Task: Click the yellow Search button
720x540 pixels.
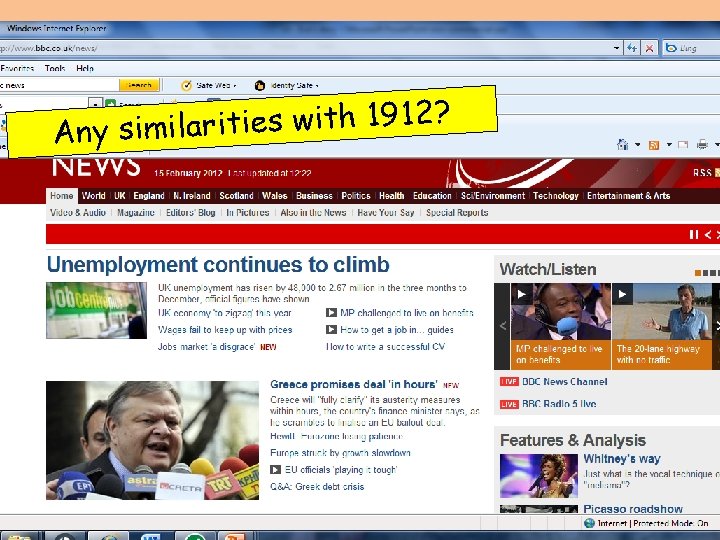Action: click(x=139, y=85)
